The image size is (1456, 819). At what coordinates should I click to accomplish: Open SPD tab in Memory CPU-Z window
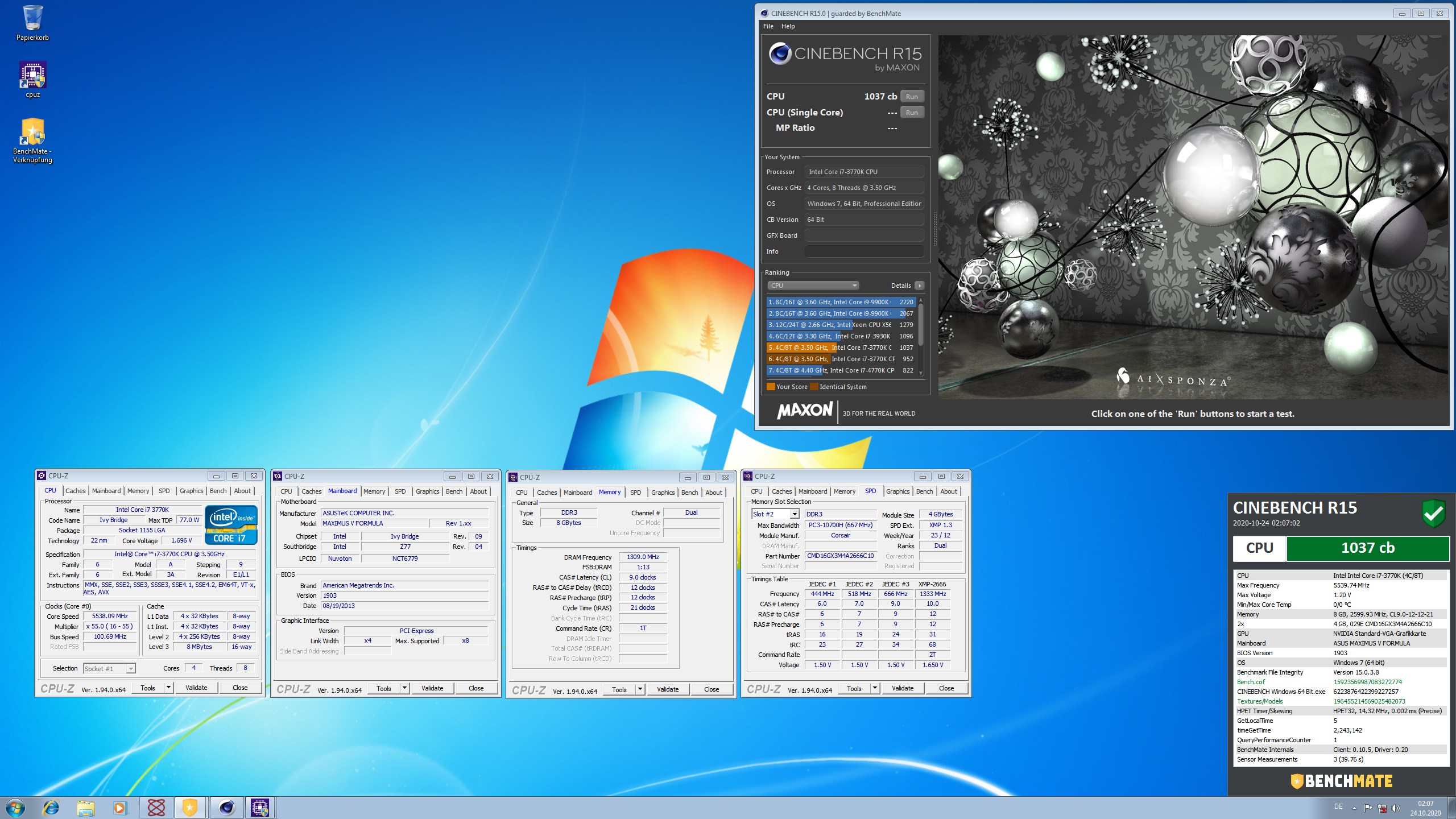[x=635, y=493]
